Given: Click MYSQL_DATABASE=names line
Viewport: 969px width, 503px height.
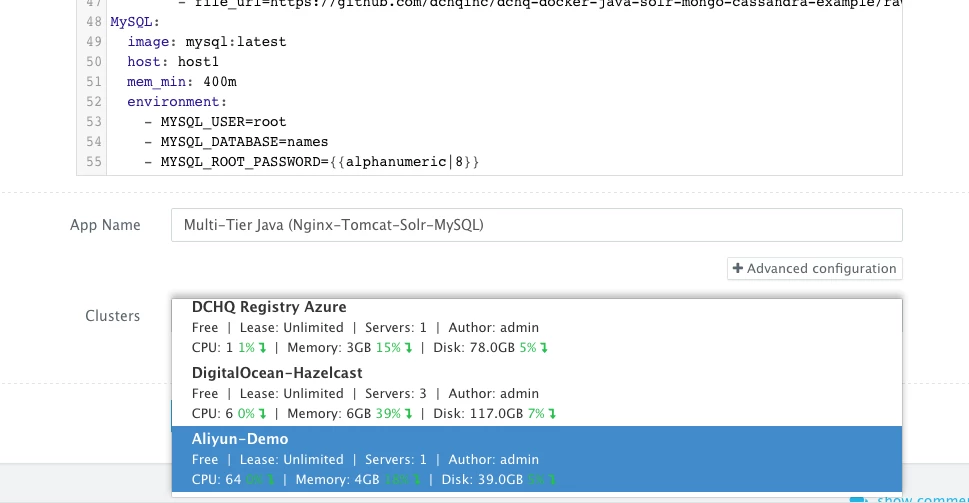Looking at the screenshot, I should point(236,142).
